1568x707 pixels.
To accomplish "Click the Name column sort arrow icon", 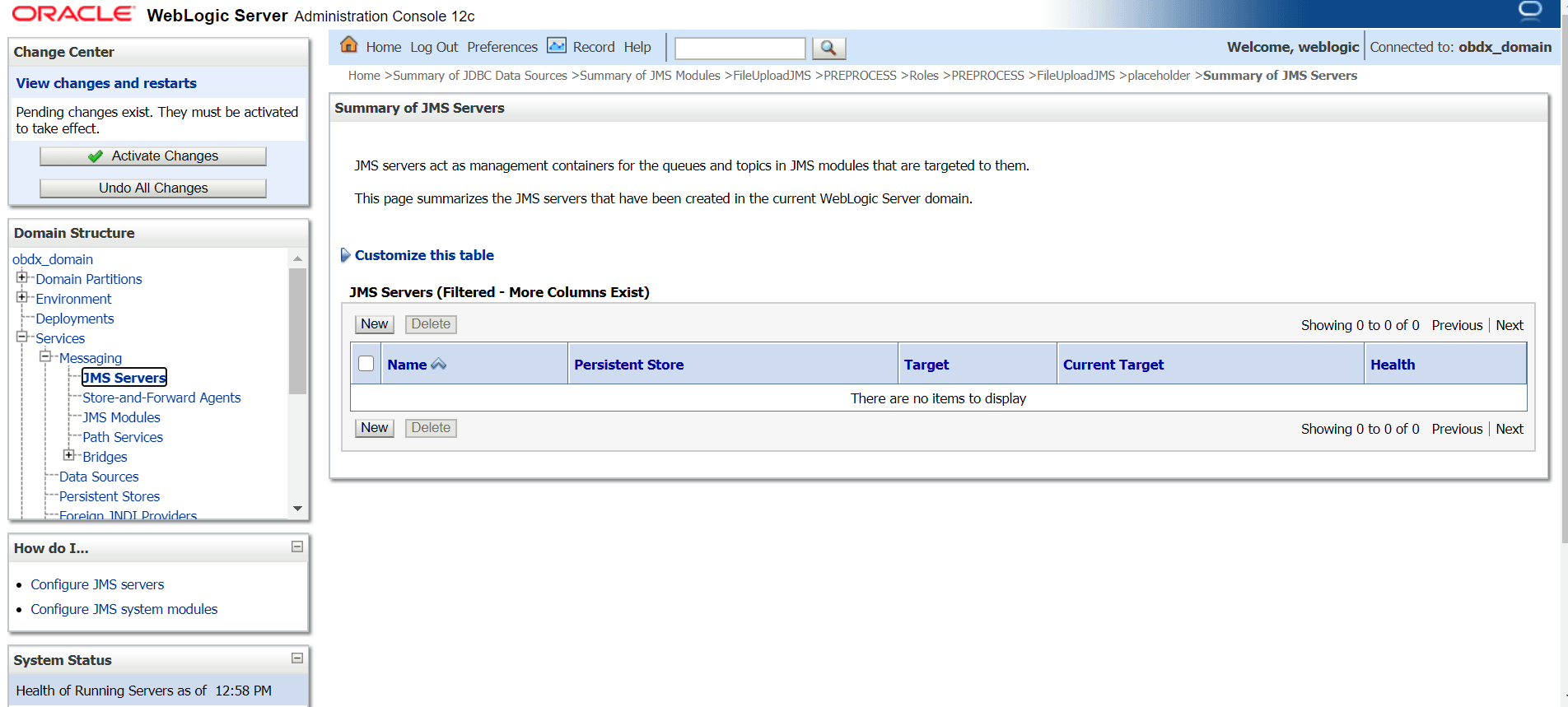I will click(438, 364).
